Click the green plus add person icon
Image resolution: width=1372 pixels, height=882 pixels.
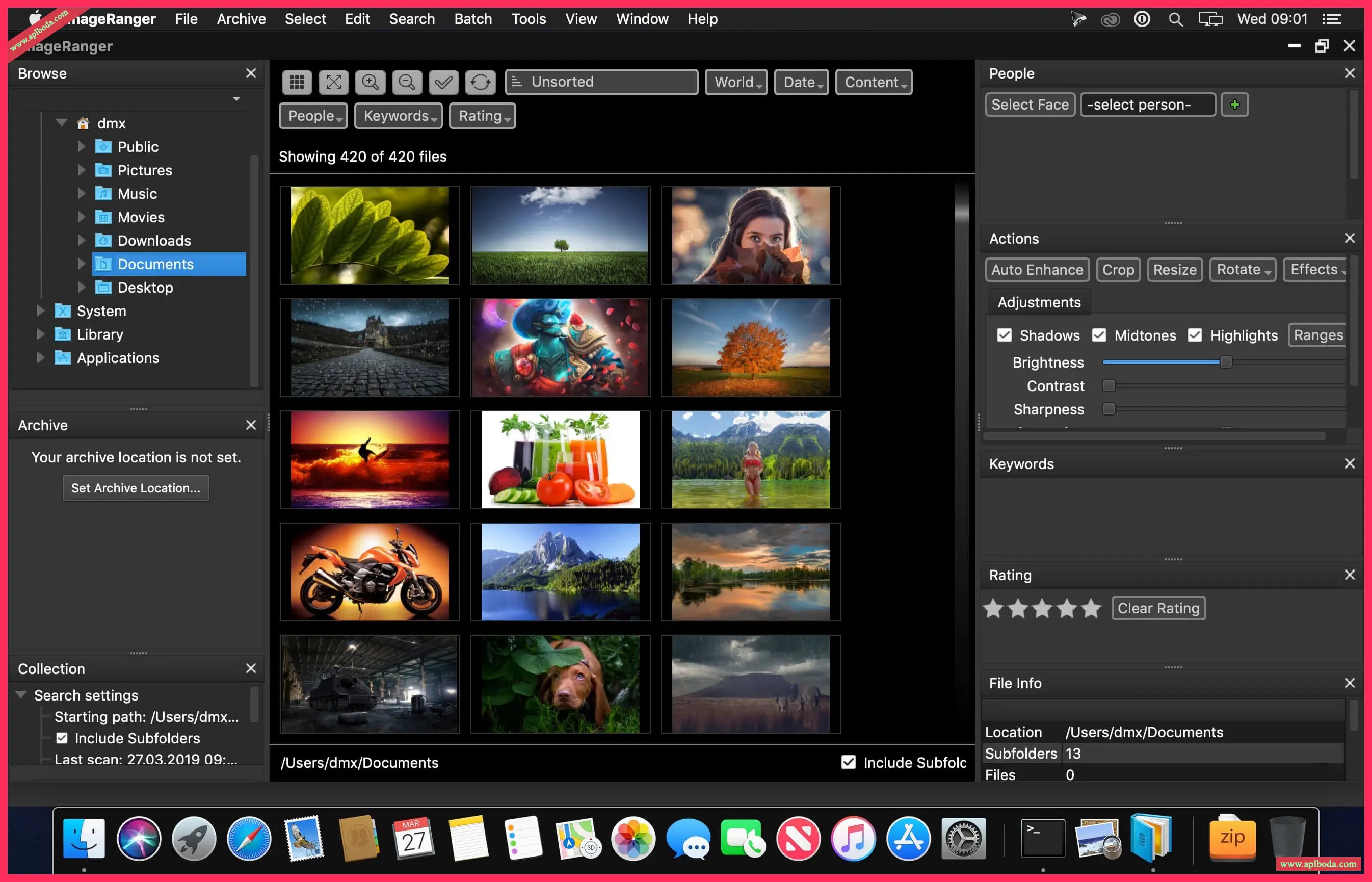(x=1234, y=104)
